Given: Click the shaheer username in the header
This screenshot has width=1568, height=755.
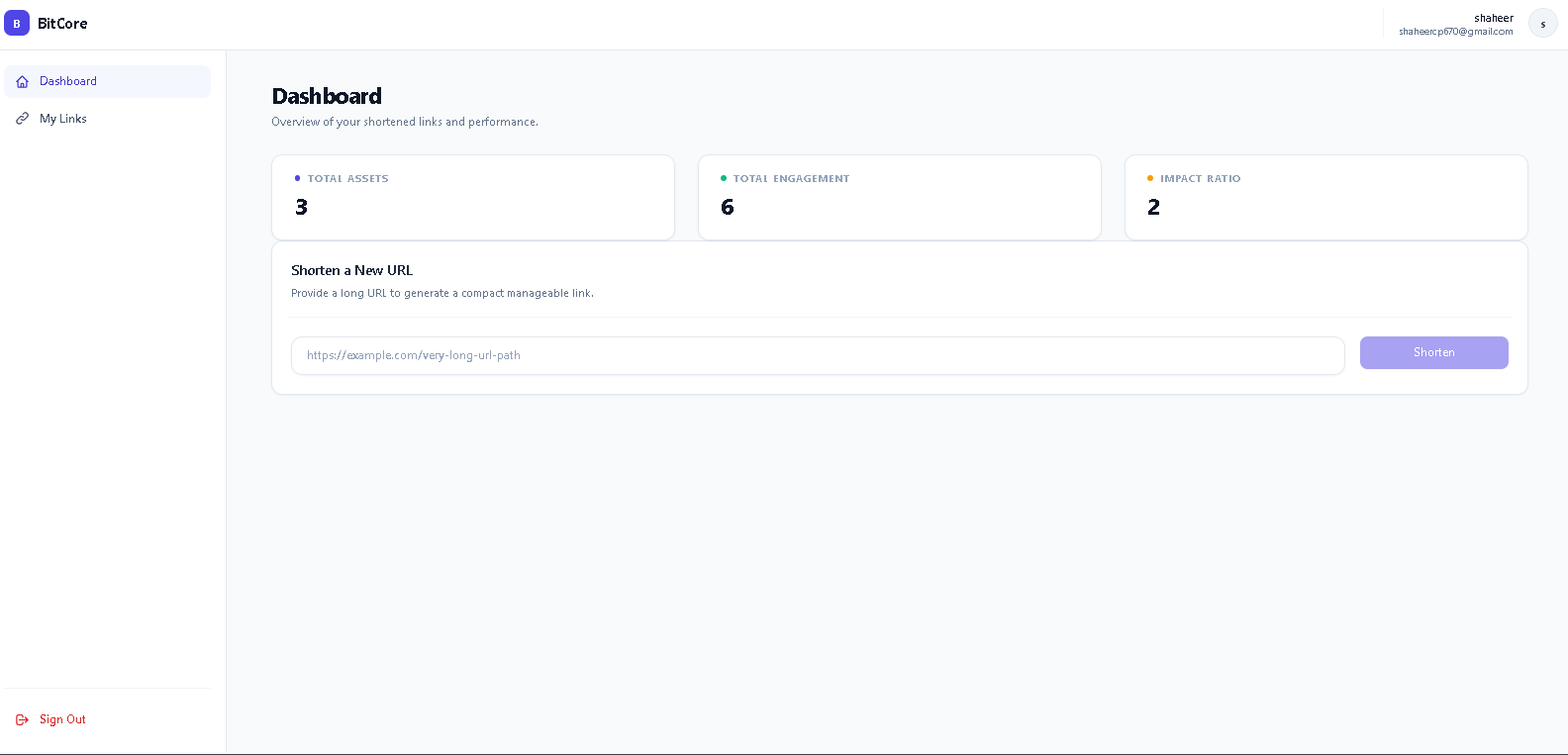Looking at the screenshot, I should (x=1493, y=18).
